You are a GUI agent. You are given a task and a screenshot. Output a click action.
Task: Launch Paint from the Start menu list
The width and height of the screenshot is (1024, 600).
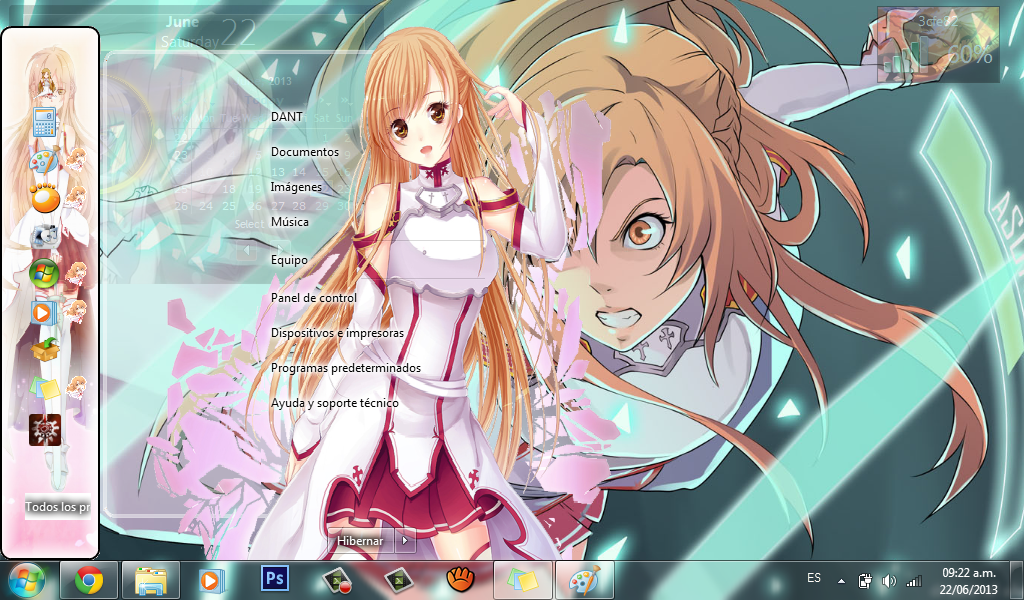coord(44,161)
